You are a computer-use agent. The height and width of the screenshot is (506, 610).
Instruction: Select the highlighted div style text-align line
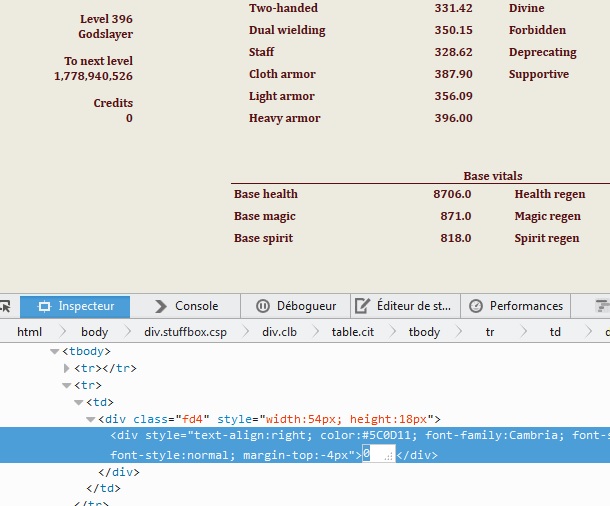(x=305, y=445)
